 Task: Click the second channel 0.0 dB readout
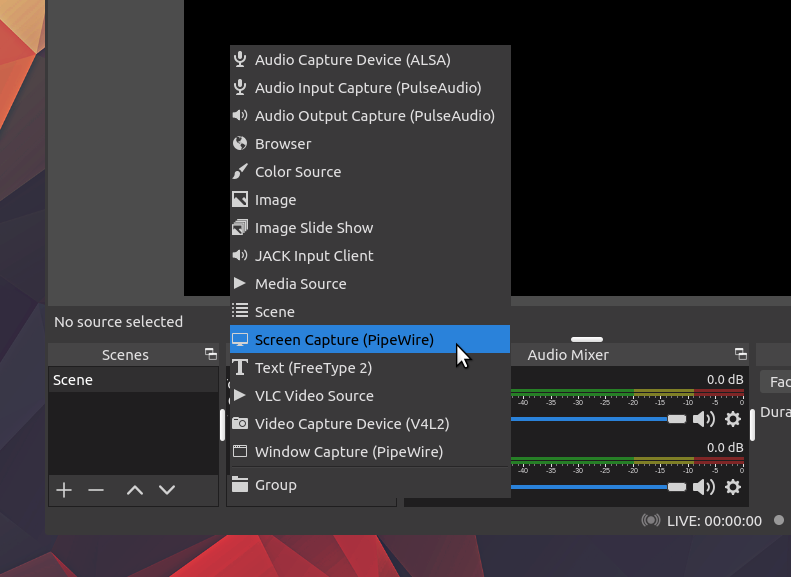[725, 447]
